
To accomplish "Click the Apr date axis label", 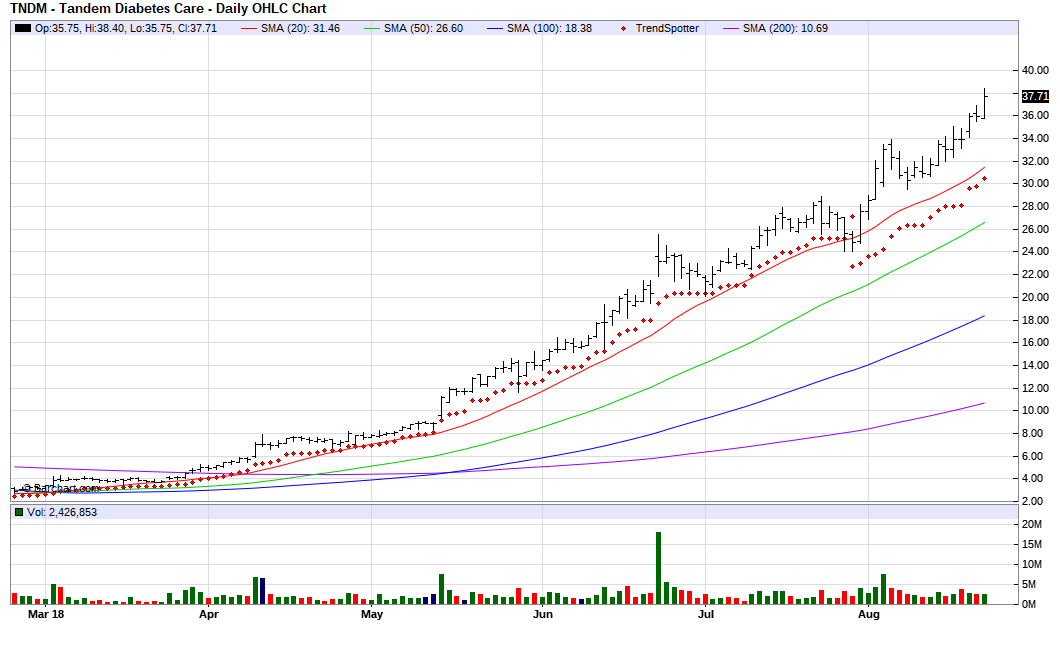I will [x=209, y=614].
